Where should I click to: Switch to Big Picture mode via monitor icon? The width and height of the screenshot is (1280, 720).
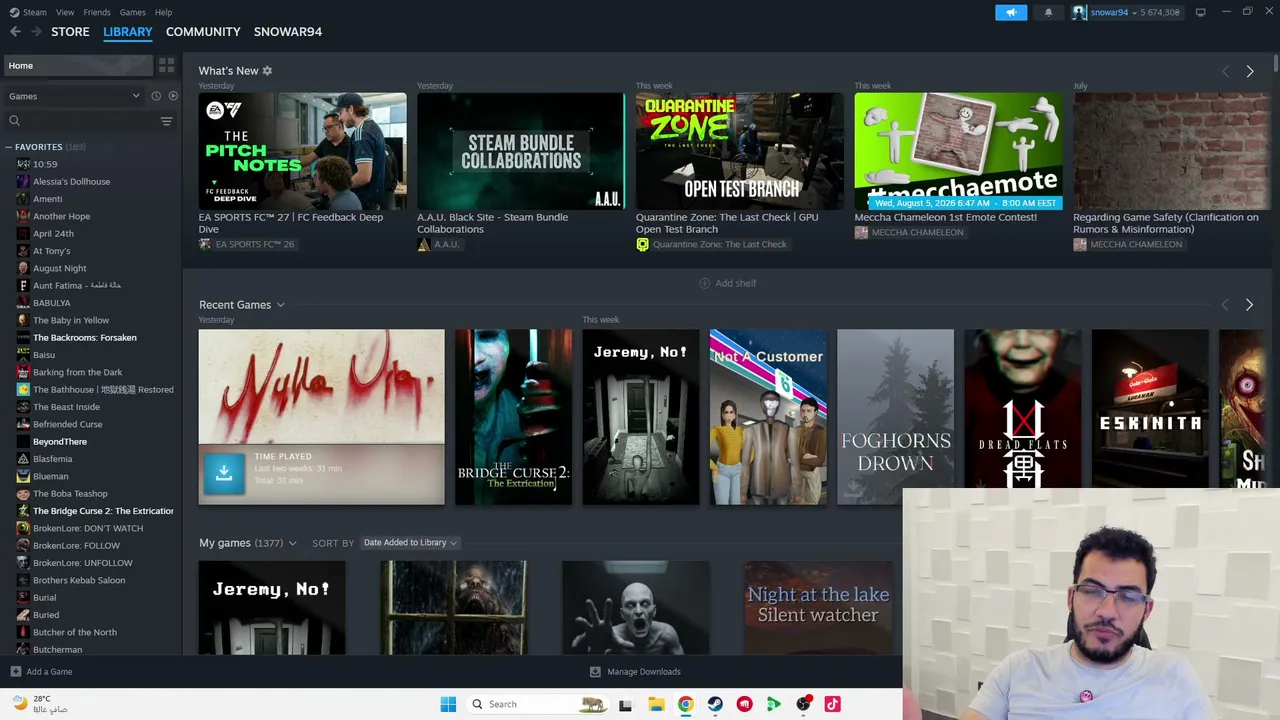[1200, 12]
